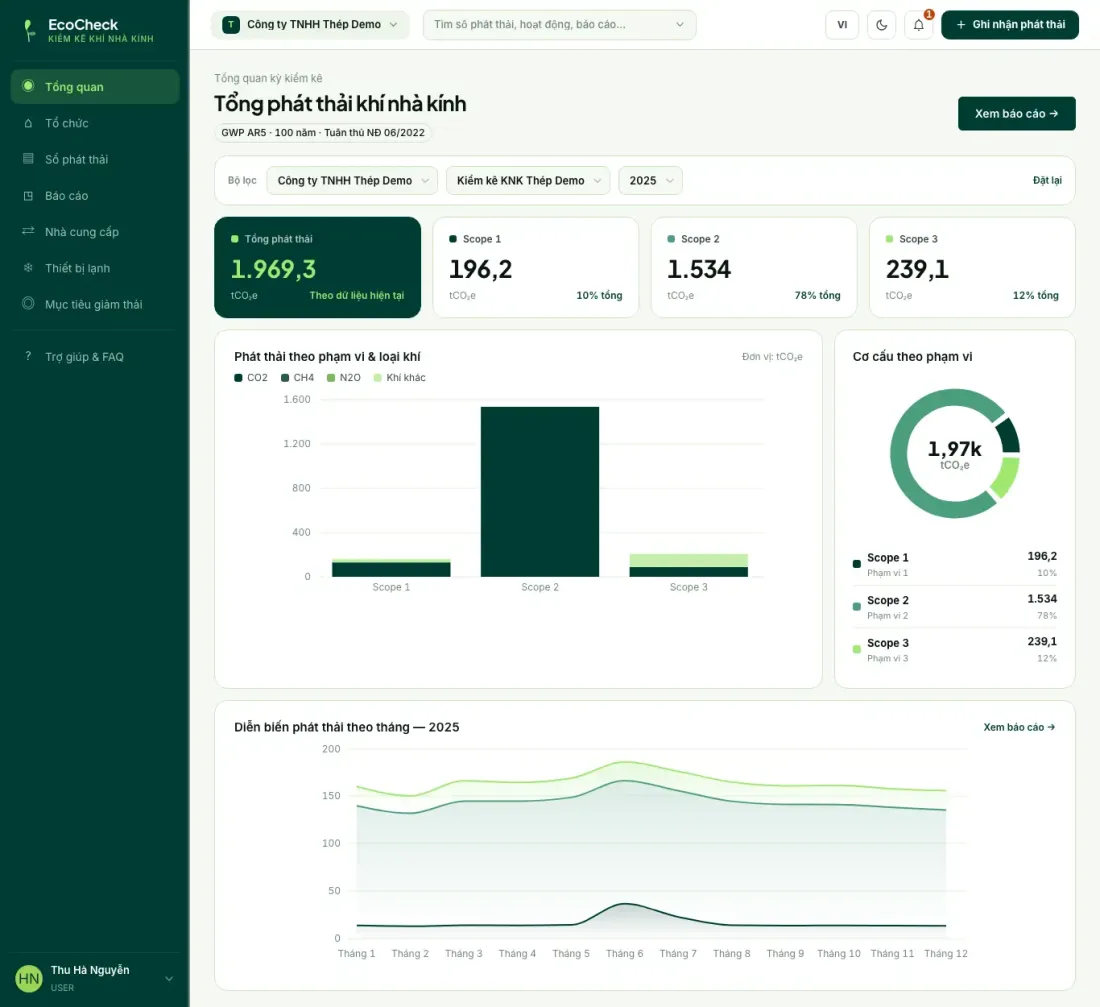Toggle the N2O legend series
The image size is (1100, 1007).
click(x=344, y=378)
